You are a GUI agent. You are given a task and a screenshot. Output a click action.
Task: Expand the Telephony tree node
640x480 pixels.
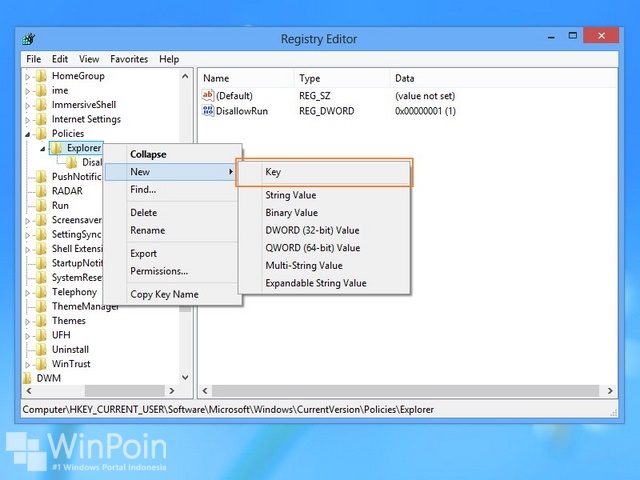[27, 293]
